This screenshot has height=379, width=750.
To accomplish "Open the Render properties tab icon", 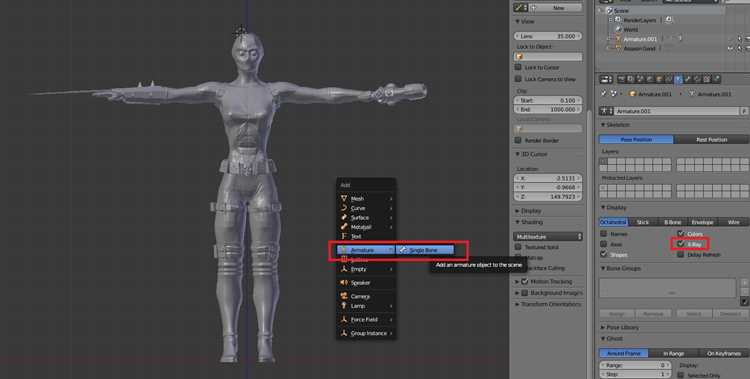I will click(x=621, y=79).
